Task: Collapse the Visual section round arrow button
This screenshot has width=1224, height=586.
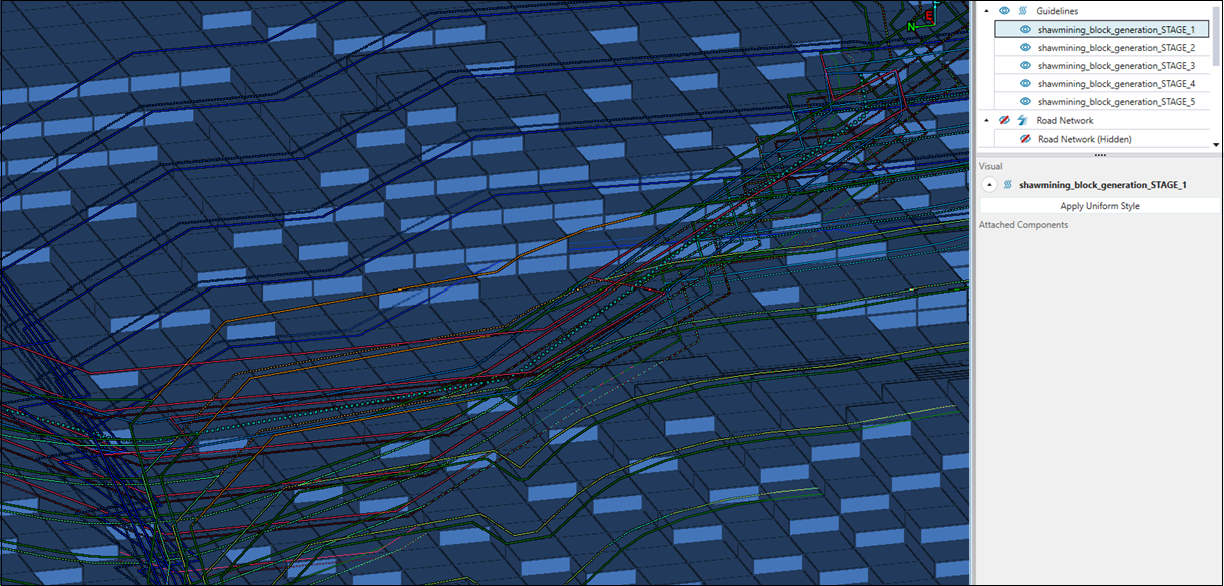Action: pyautogui.click(x=988, y=185)
